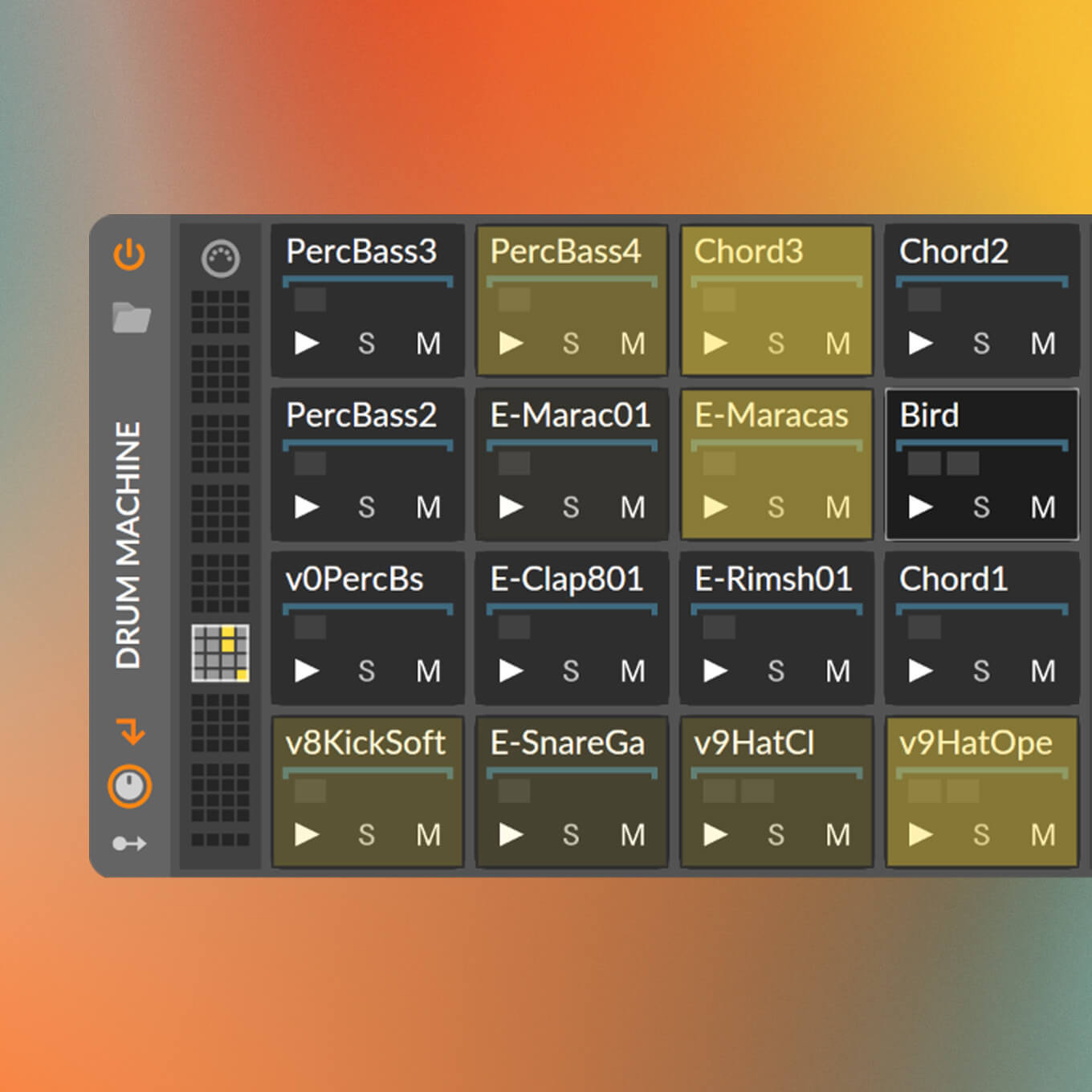Select the E-Rimsh01 pad label

click(x=773, y=579)
